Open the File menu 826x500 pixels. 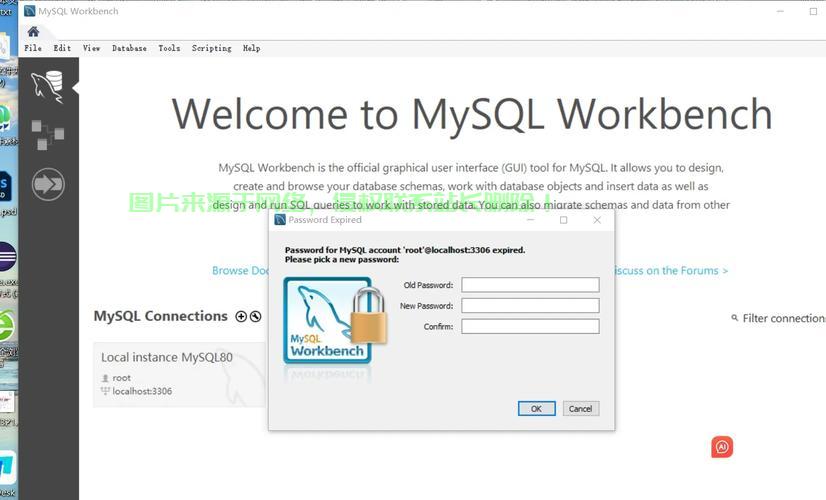pos(33,48)
